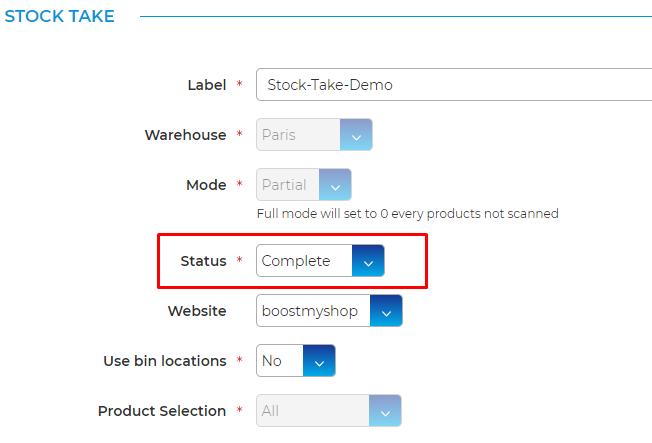The height and width of the screenshot is (443, 652).
Task: Click the Mode dropdown chevron arrow
Action: tap(335, 185)
